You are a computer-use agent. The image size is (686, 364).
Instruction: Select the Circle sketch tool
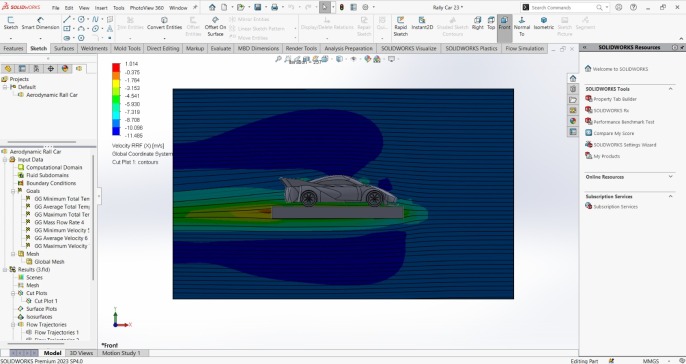pos(81,19)
